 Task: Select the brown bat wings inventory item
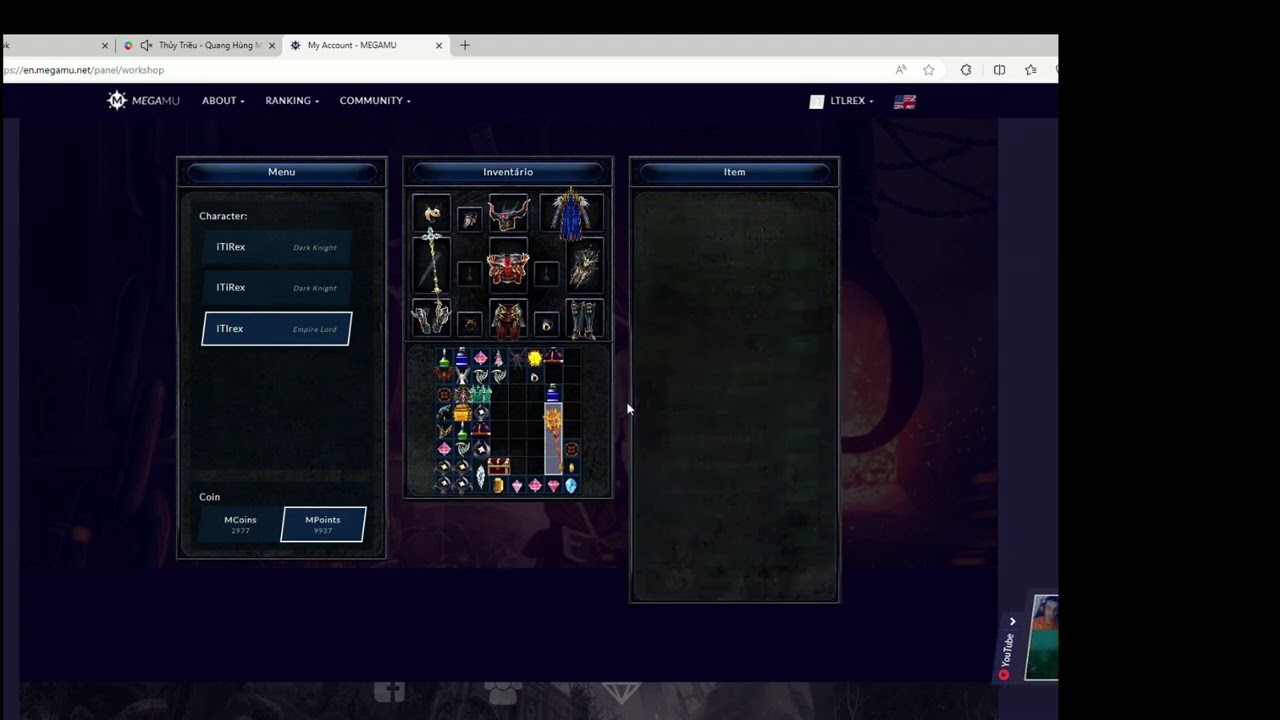(444, 376)
